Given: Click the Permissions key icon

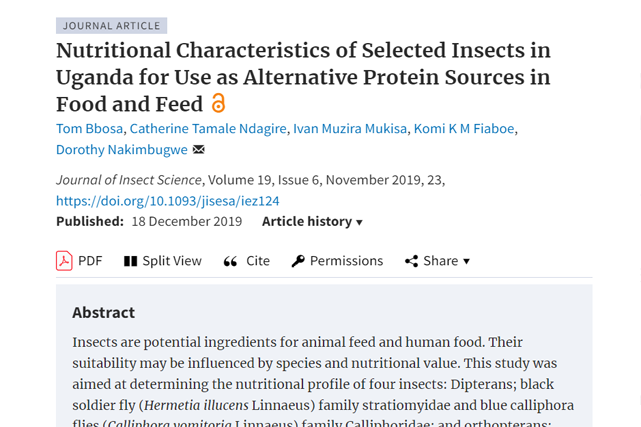Looking at the screenshot, I should pyautogui.click(x=298, y=261).
